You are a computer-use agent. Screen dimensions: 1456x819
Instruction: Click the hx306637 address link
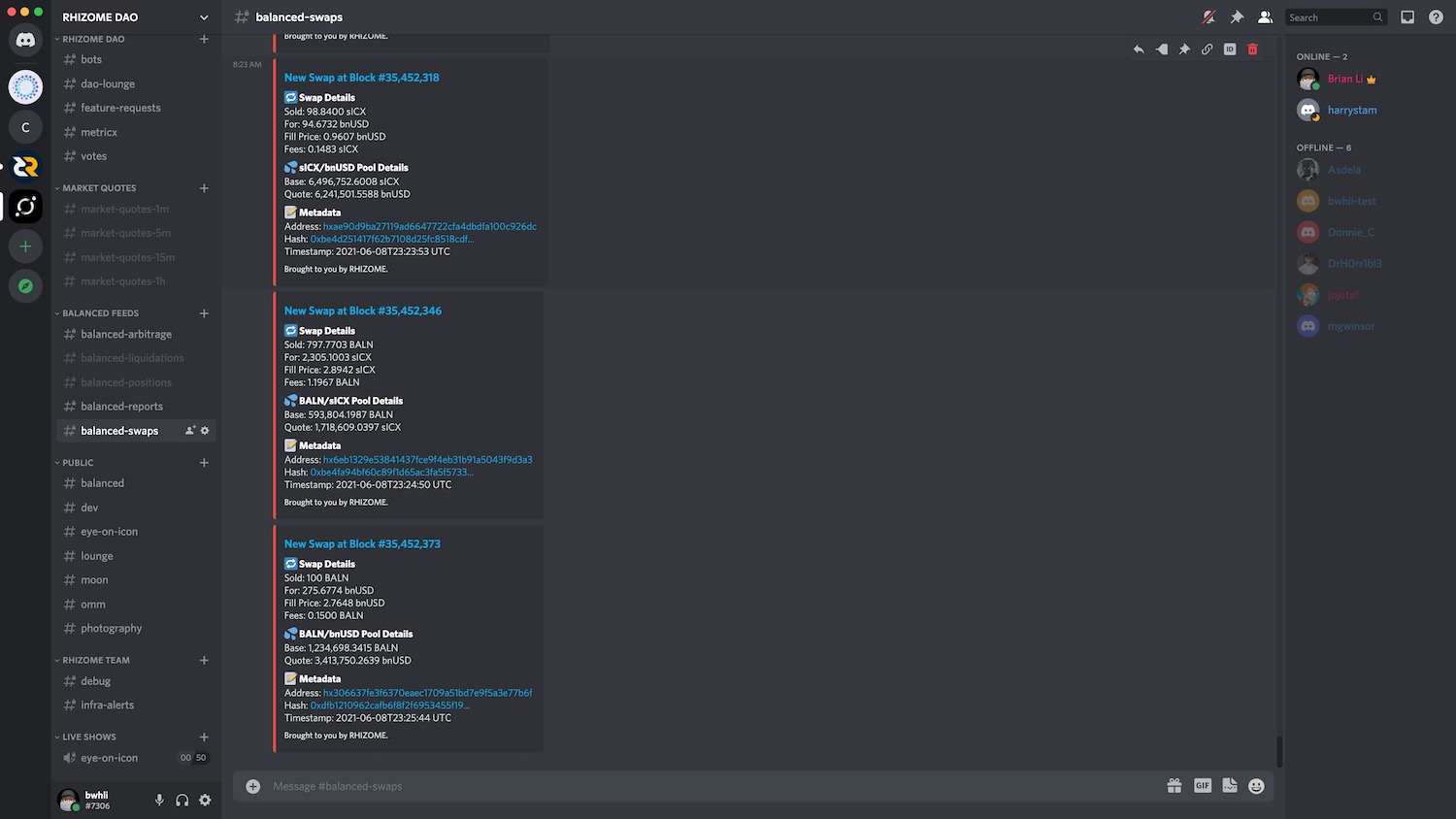(x=427, y=693)
